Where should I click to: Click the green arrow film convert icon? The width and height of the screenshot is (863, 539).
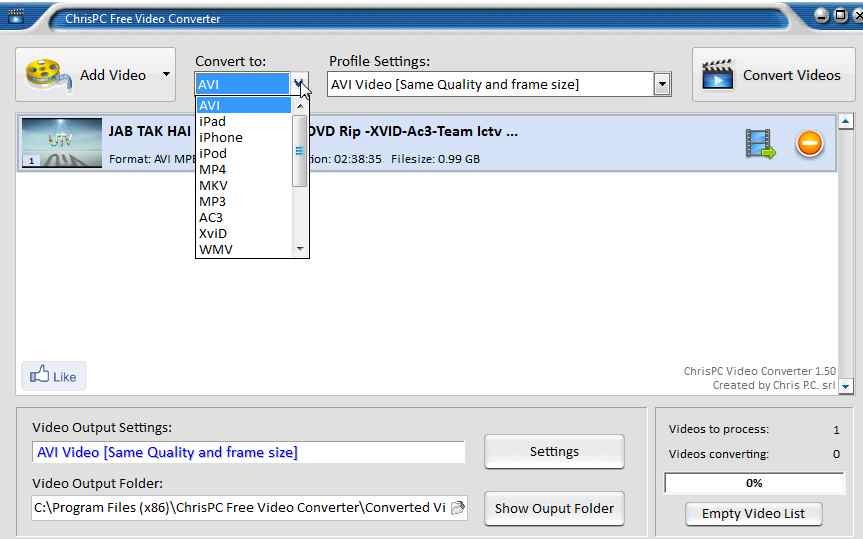(x=760, y=144)
